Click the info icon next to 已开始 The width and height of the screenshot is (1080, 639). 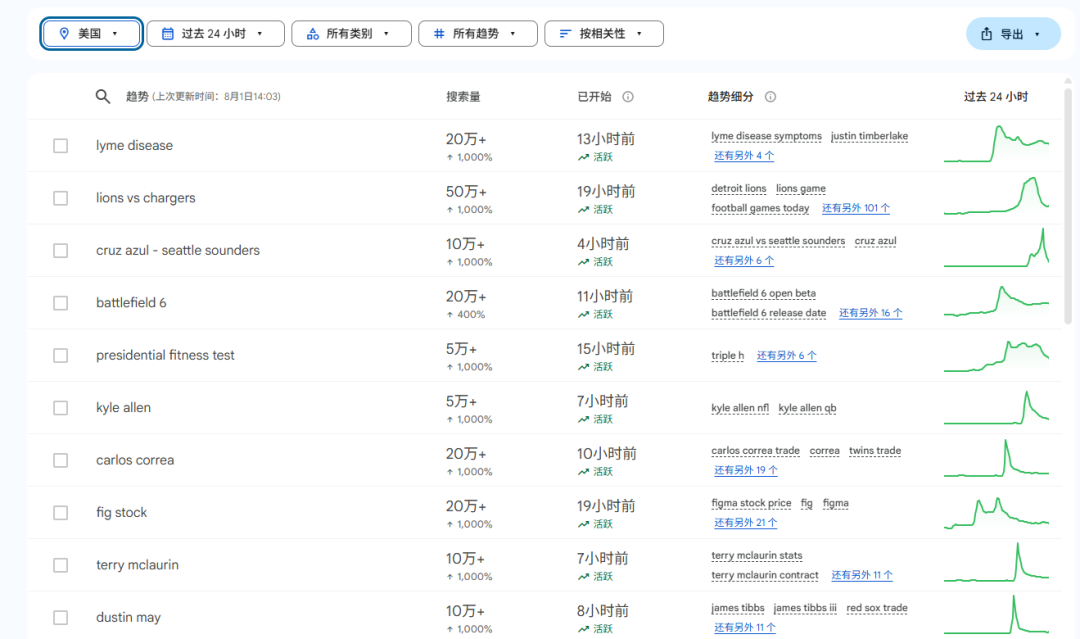point(628,97)
